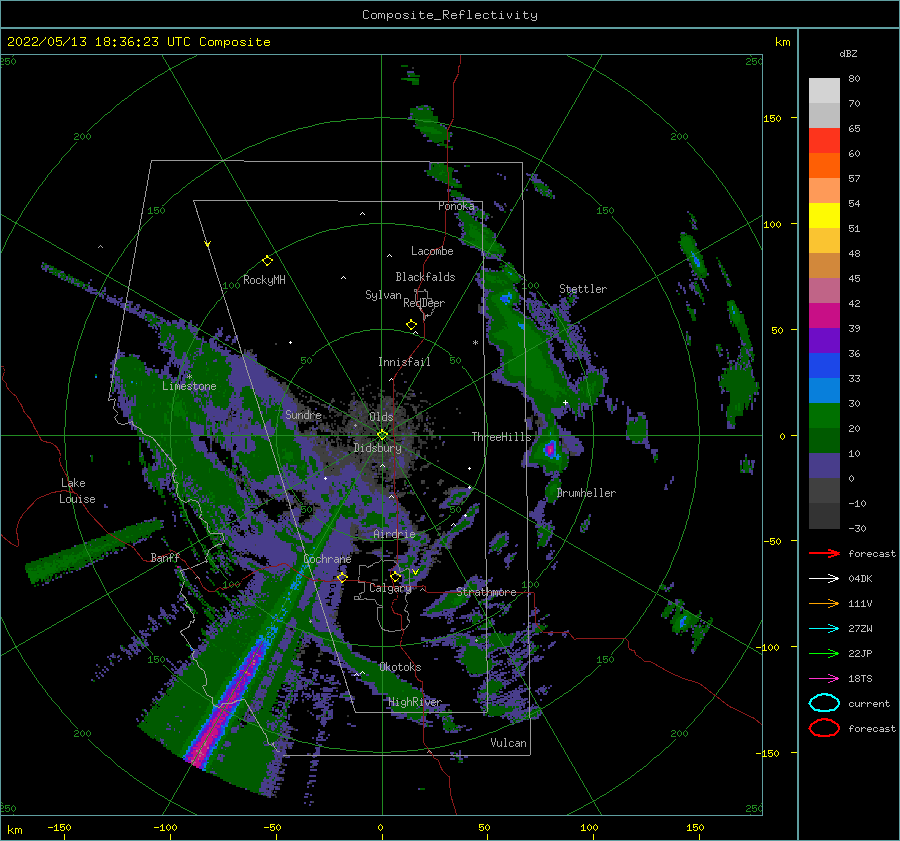Image resolution: width=900 pixels, height=841 pixels.
Task: Click the magenta storm core near Drumheller
Action: 550,449
